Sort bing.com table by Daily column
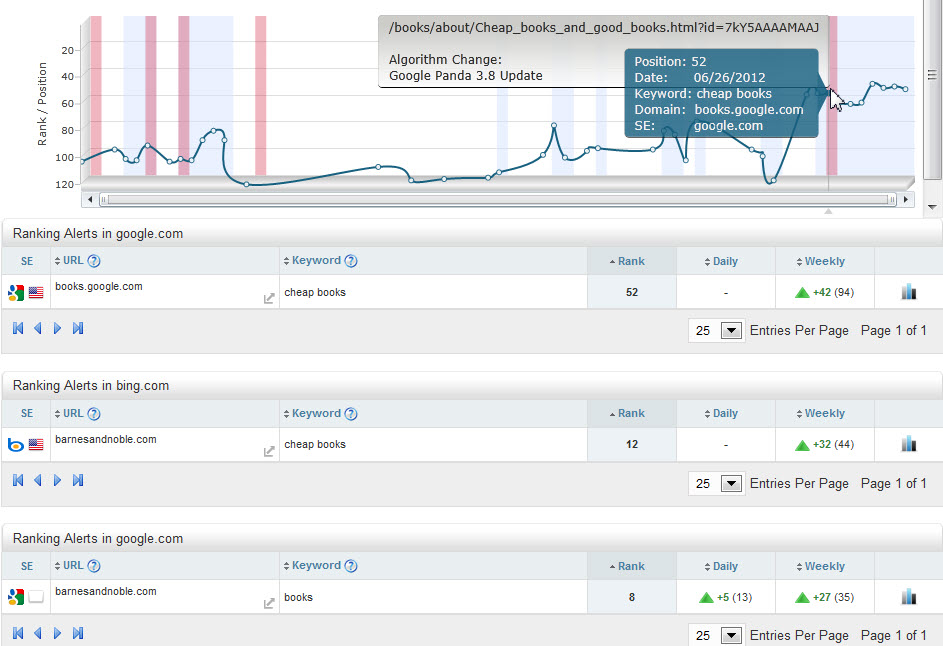Image resolution: width=943 pixels, height=646 pixels. point(725,414)
